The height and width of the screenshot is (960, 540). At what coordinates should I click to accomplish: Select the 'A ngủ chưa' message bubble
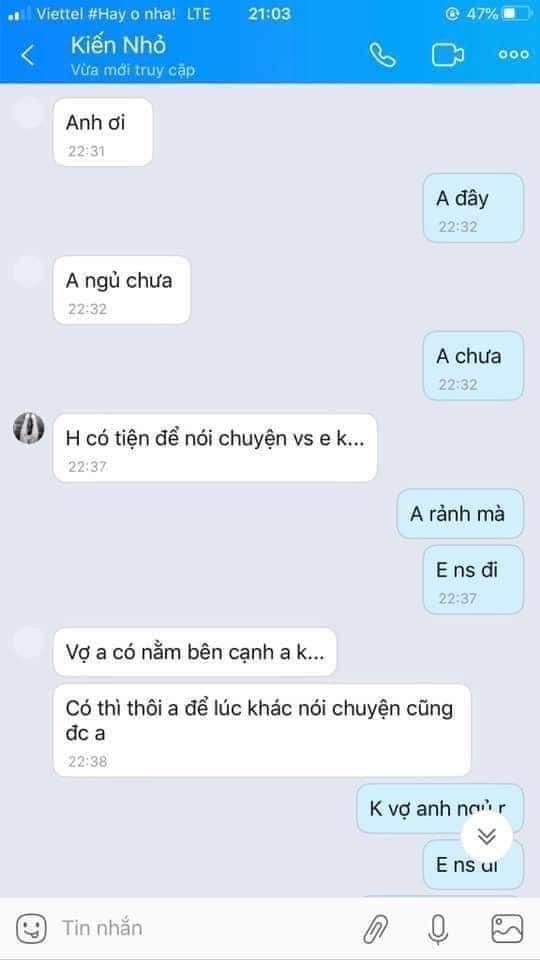pyautogui.click(x=122, y=290)
